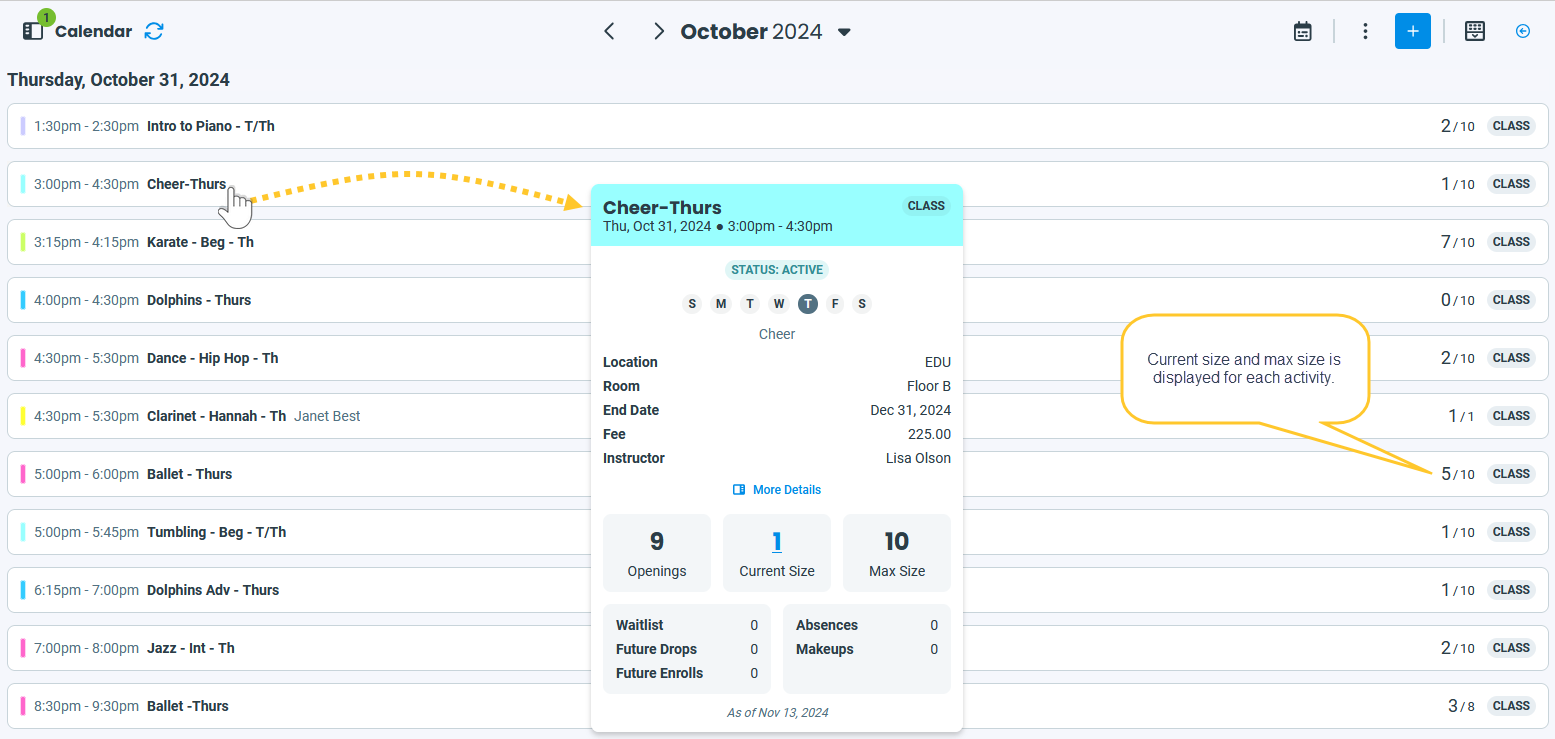Click CLASS badge on Clarinet row

[1511, 416]
